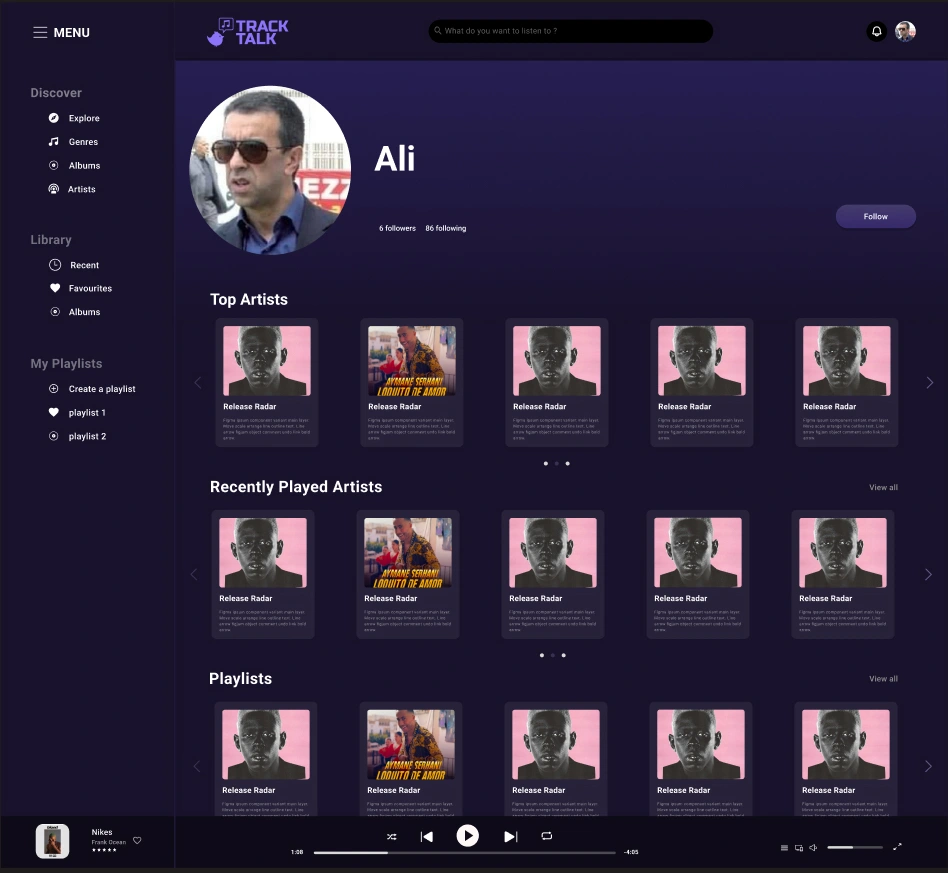Skip to previous track
This screenshot has height=873, width=948.
[x=427, y=837]
